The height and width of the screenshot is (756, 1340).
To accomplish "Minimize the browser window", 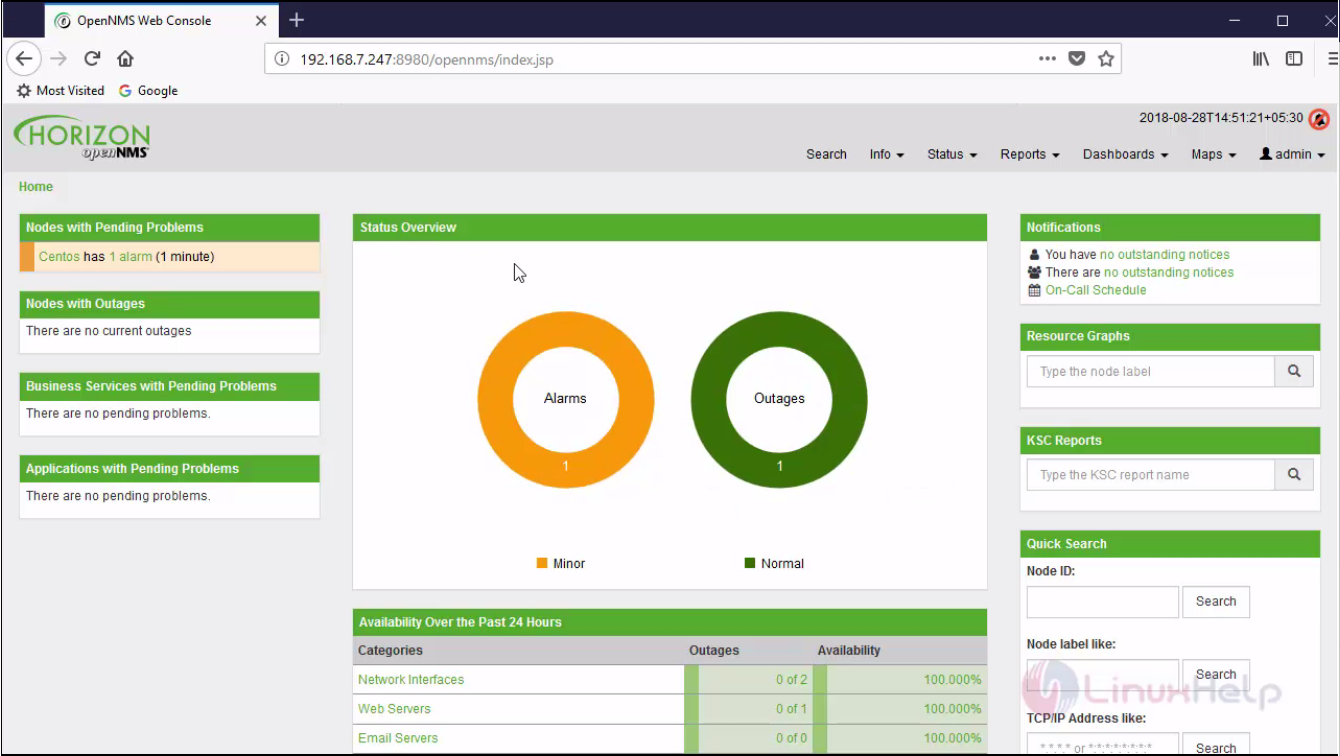I will (x=1236, y=20).
